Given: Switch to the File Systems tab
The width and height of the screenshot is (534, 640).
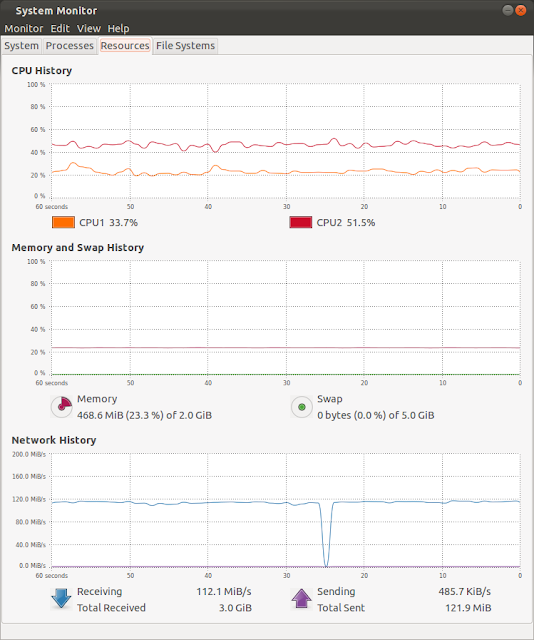Looking at the screenshot, I should (x=185, y=46).
